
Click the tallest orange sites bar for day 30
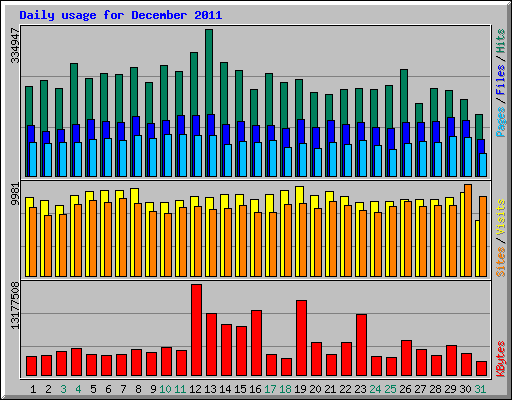pyautogui.click(x=468, y=230)
